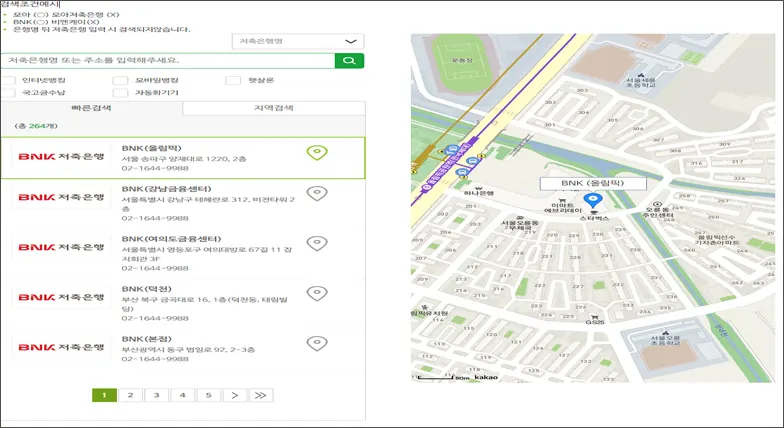Click the 총 264개 result count
Image resolution: width=784 pixels, height=428 pixels.
36,126
